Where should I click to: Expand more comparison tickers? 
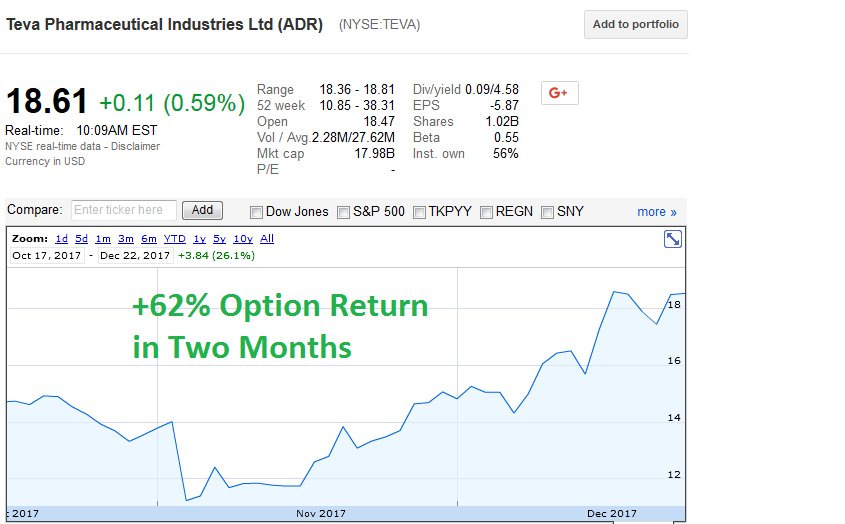tap(657, 212)
